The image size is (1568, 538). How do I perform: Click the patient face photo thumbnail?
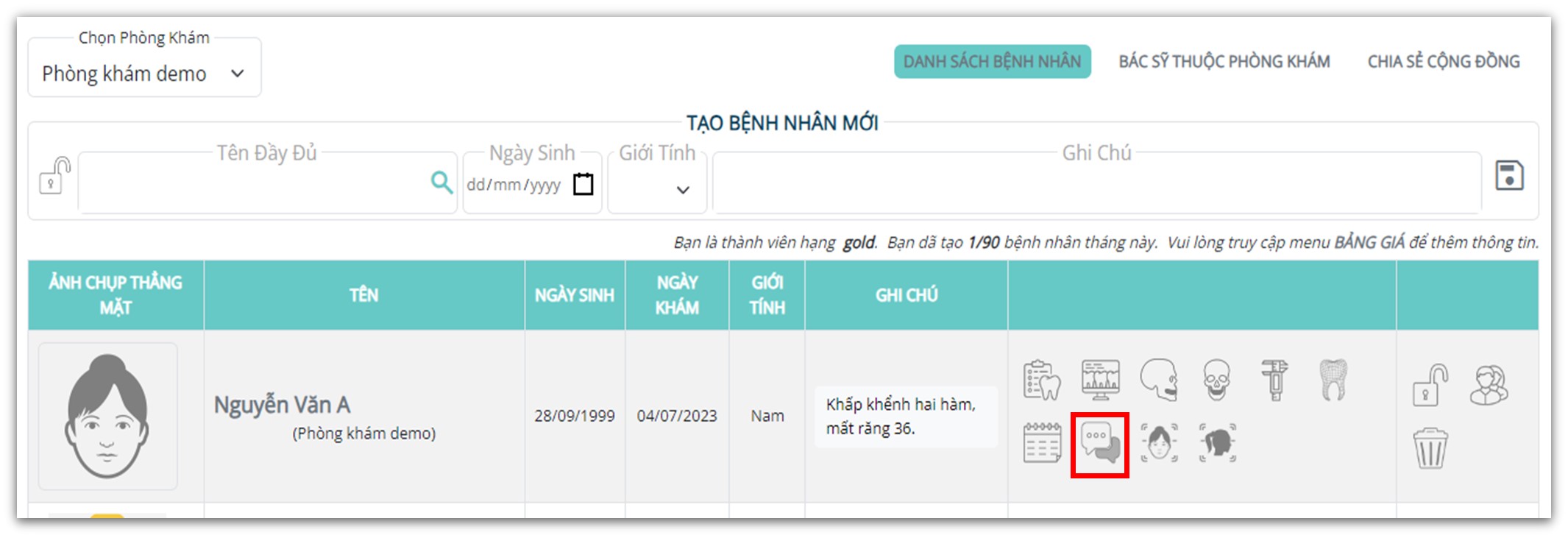coord(107,416)
